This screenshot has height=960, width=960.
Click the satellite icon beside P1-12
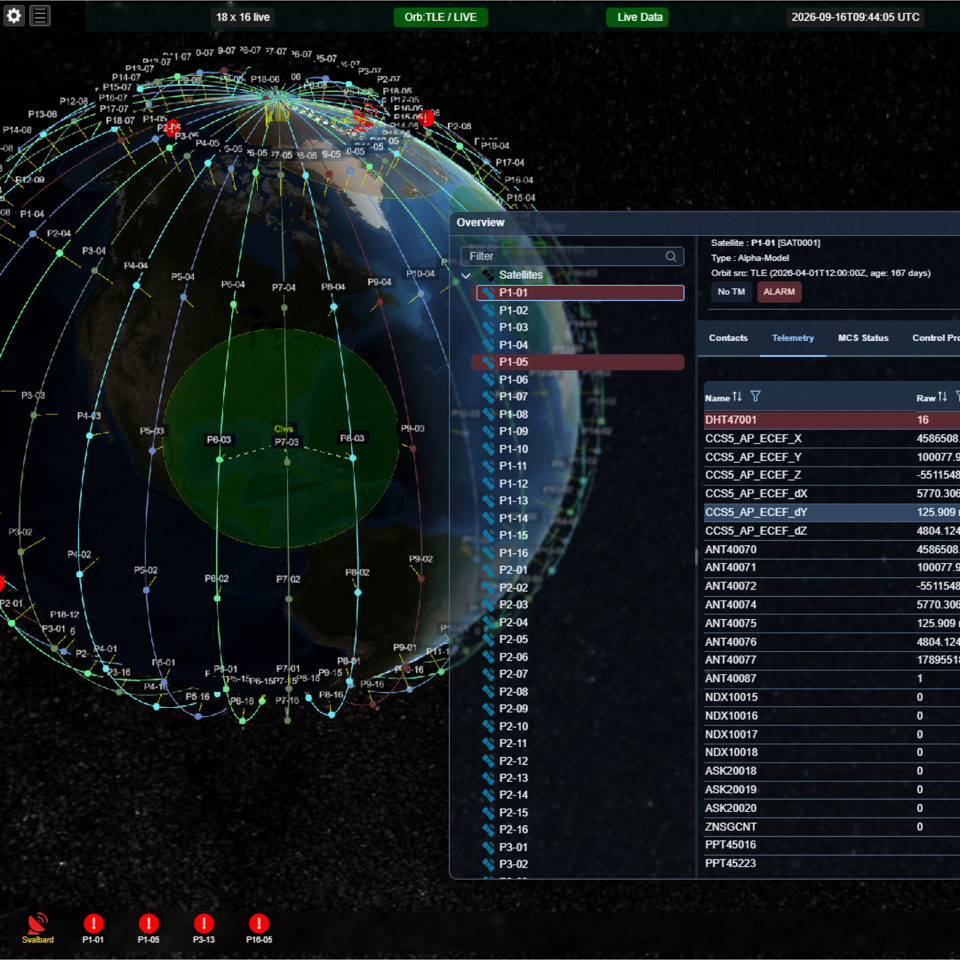tap(488, 484)
